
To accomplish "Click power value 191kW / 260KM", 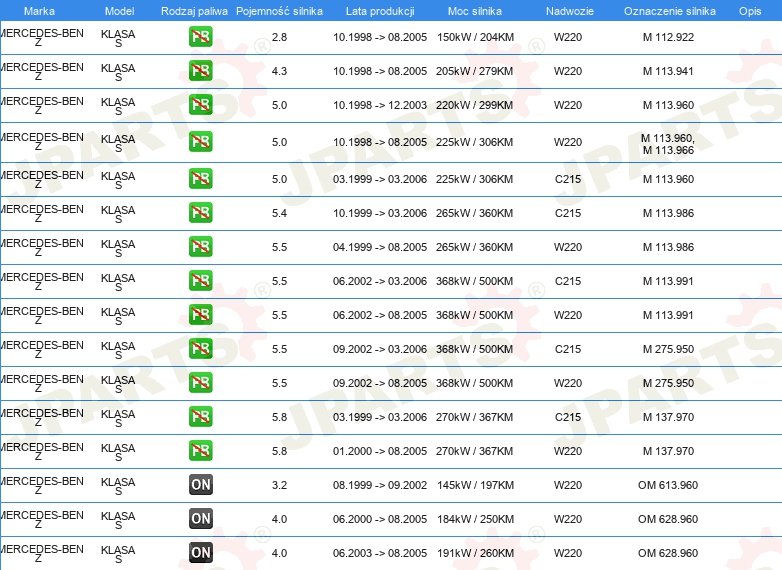I will point(475,553).
